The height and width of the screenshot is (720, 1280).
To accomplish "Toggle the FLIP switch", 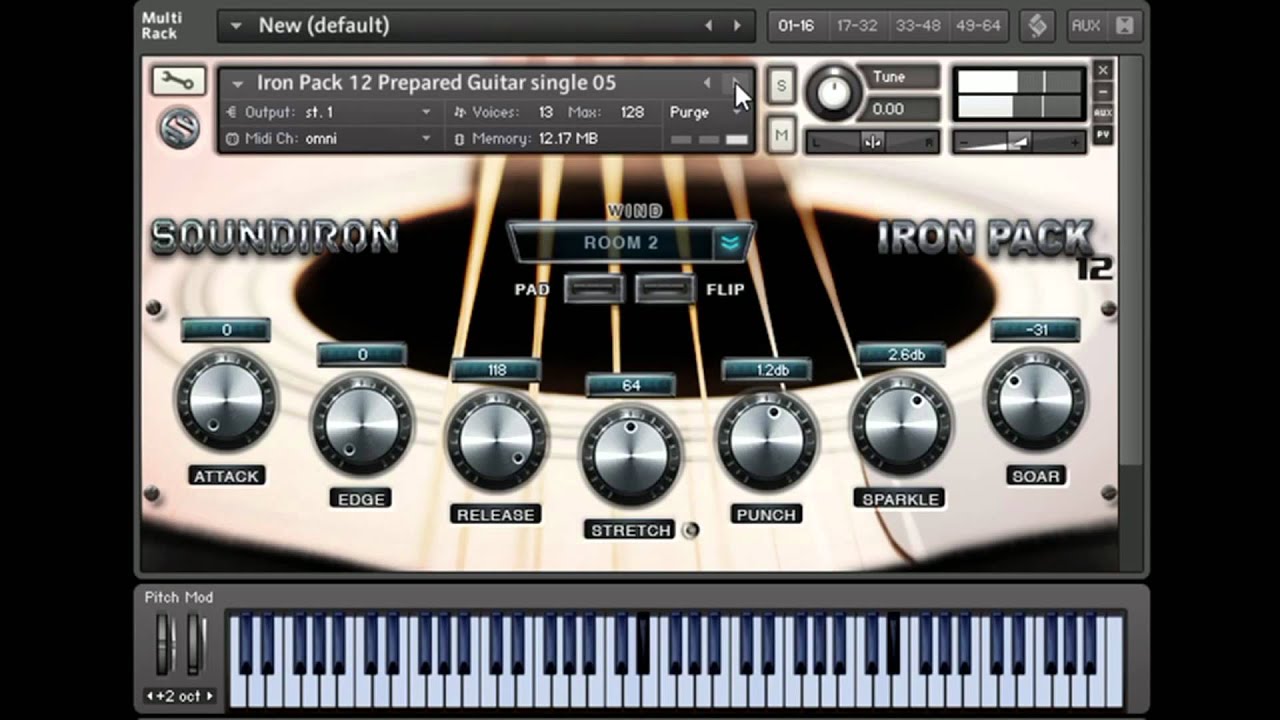I will (665, 289).
